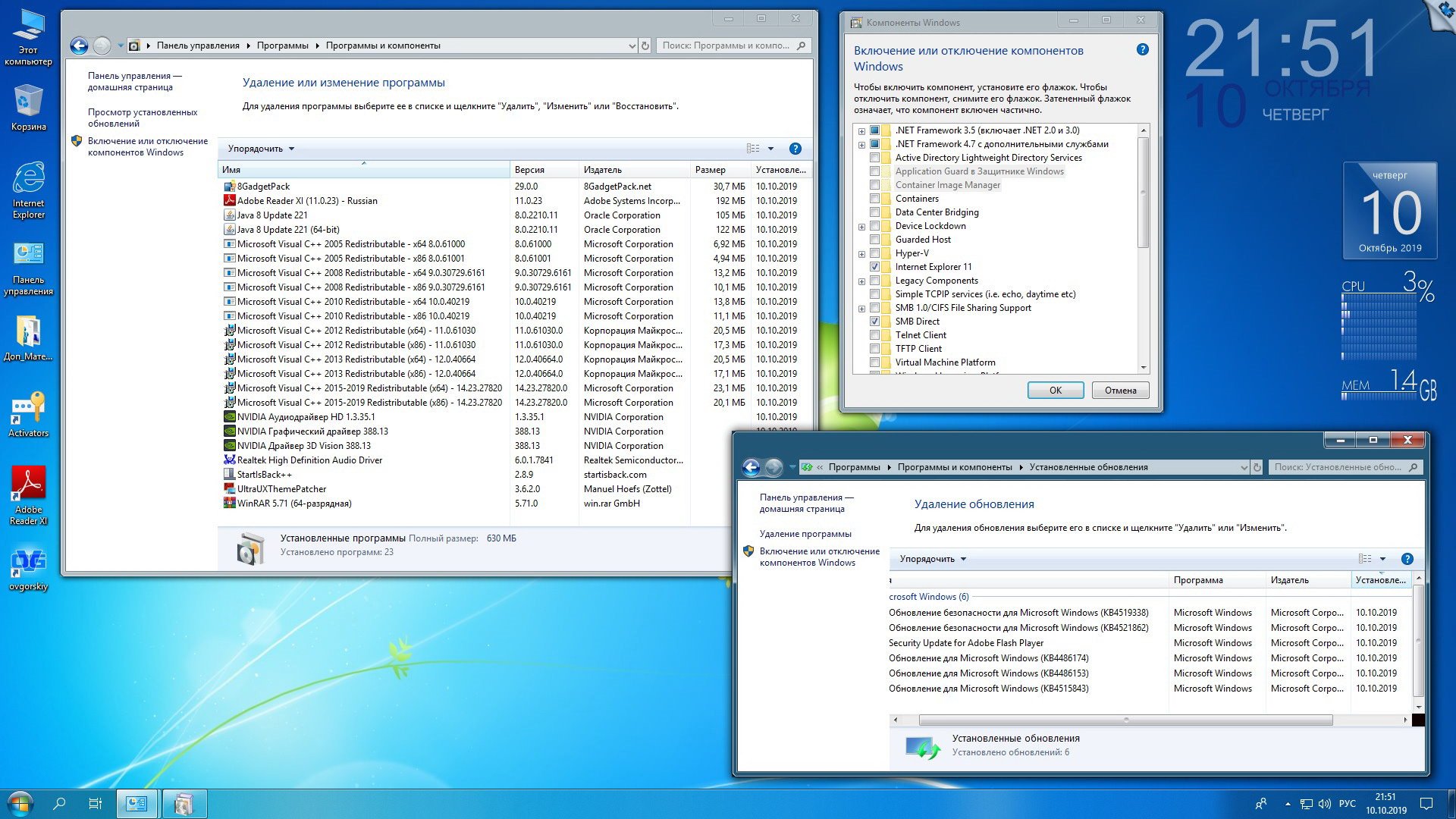The image size is (1456, 819).
Task: Click horizontal scrollbar in Installed Updates list
Action: pos(1125,720)
